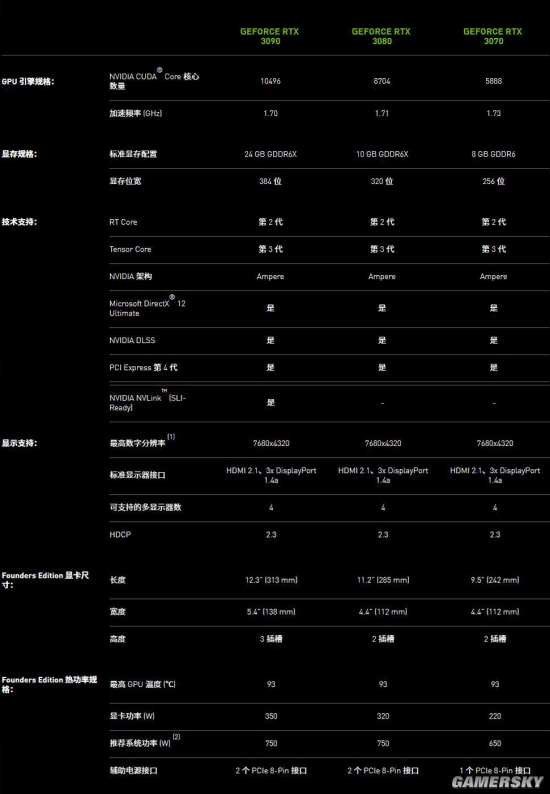Select the boost clock value 1.71

[382, 113]
